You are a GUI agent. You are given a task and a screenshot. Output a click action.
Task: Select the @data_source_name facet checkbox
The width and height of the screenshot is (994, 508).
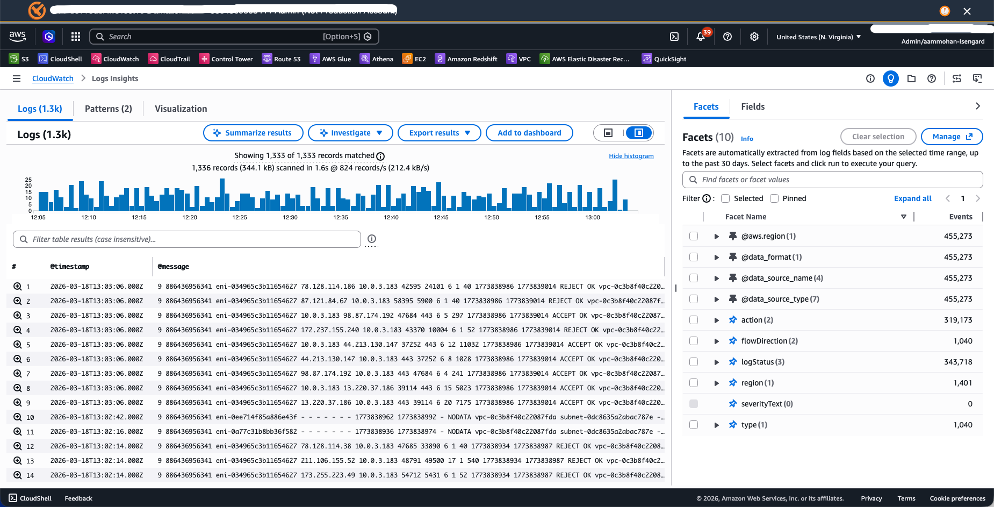694,278
